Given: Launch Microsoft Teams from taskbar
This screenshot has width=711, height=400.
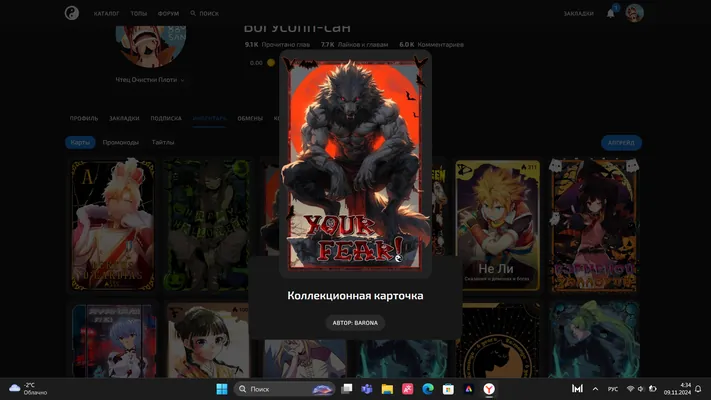Looking at the screenshot, I should click(x=366, y=389).
